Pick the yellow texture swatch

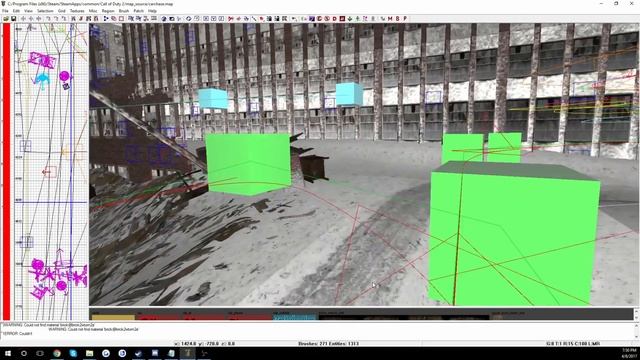pos(113,317)
